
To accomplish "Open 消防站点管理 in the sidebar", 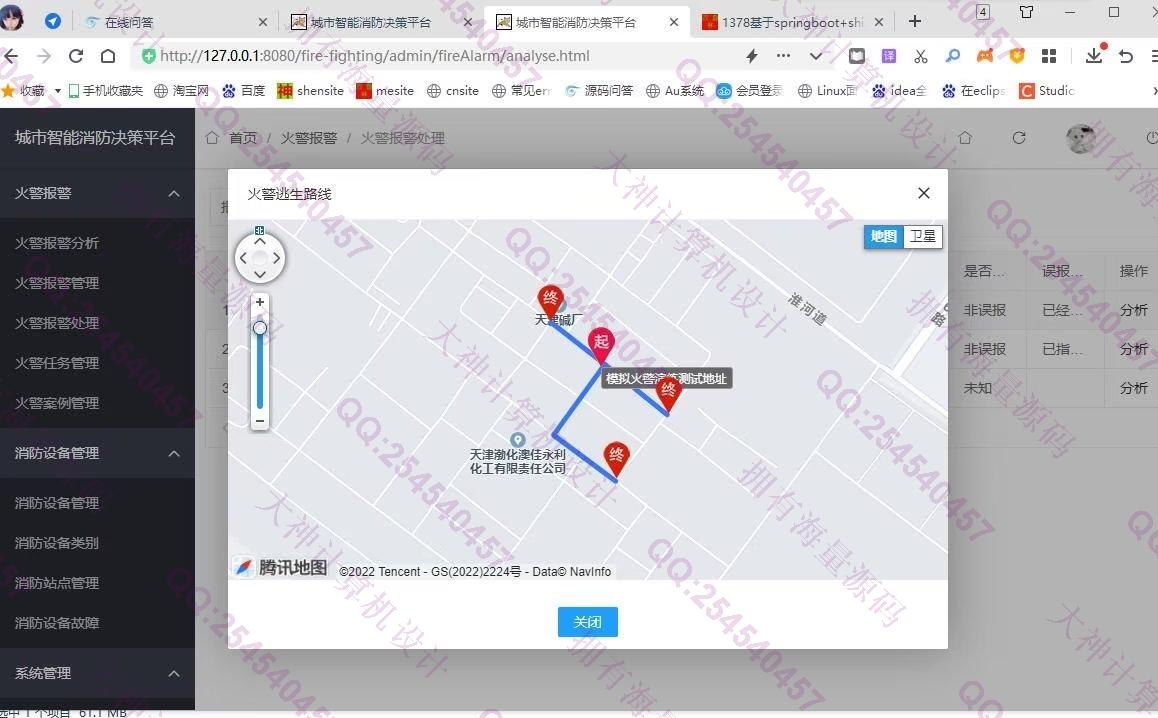I will (x=57, y=583).
